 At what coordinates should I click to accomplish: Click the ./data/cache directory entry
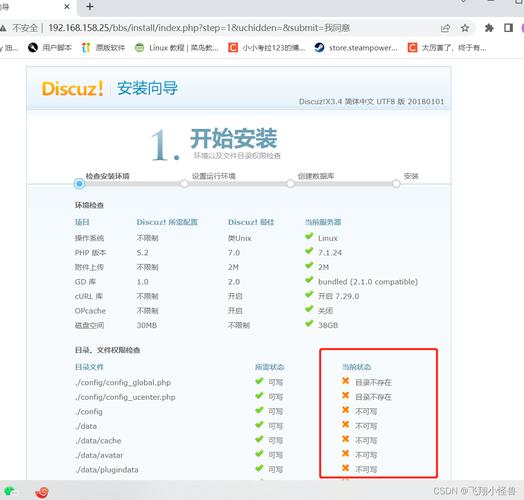coord(98,441)
